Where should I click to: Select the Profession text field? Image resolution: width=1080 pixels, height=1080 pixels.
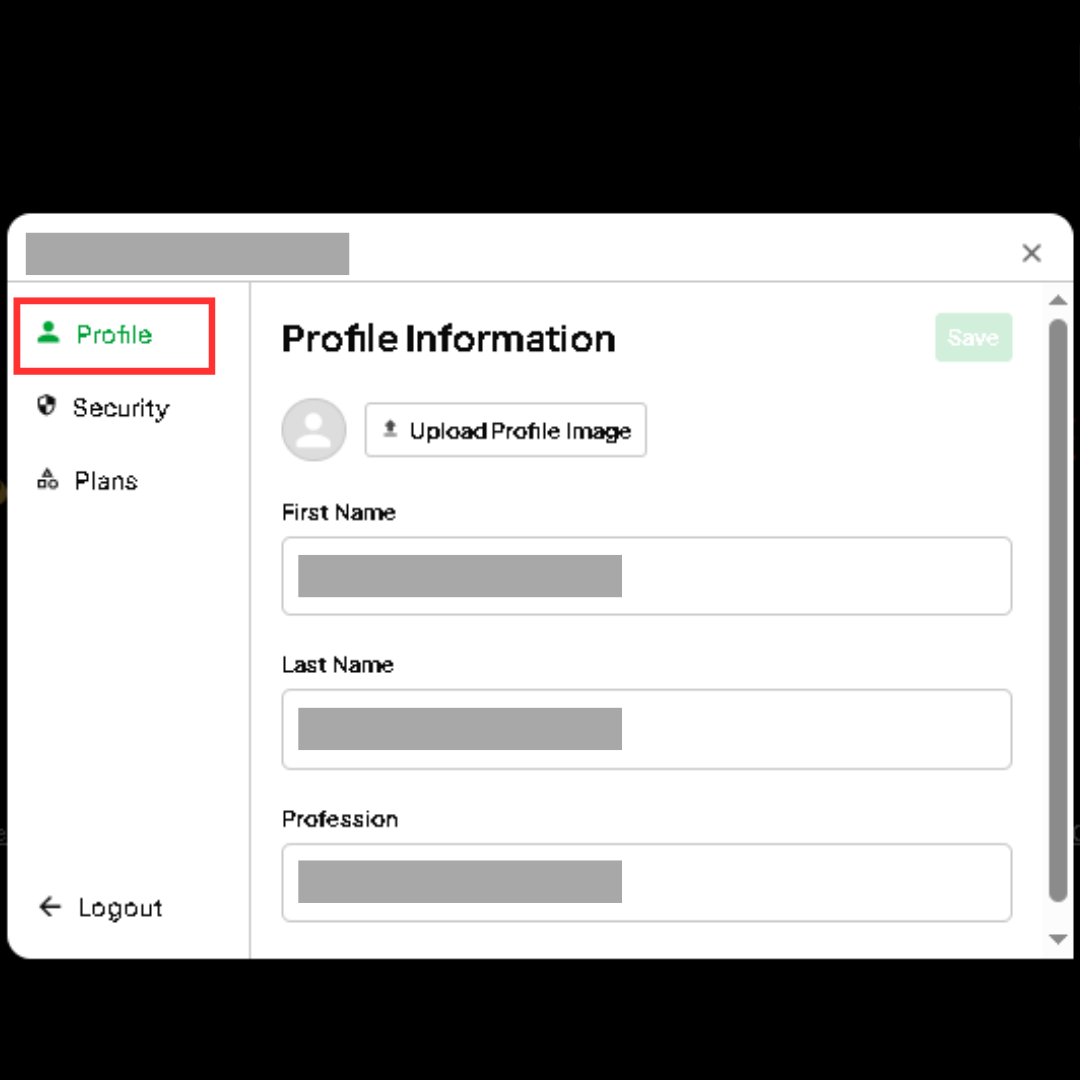646,882
